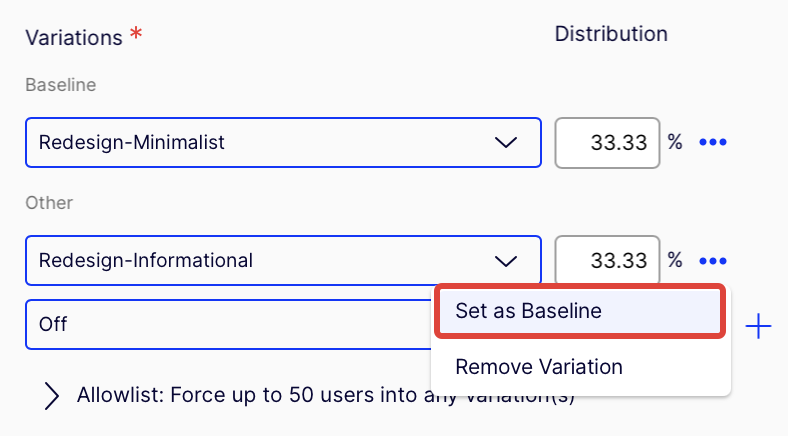Focus Redesign-Informational distribution percentage field
This screenshot has height=436, width=788.
(x=607, y=261)
